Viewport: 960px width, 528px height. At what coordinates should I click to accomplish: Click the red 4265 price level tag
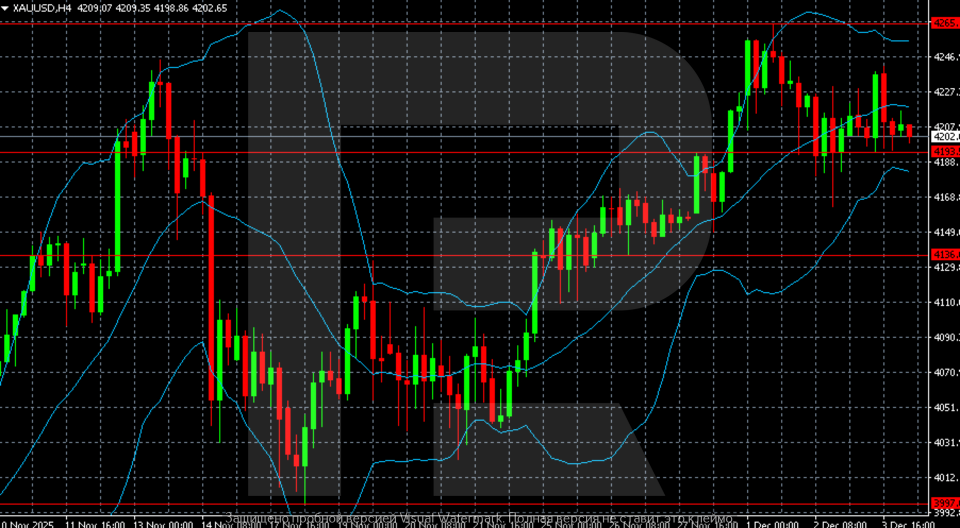pos(944,22)
